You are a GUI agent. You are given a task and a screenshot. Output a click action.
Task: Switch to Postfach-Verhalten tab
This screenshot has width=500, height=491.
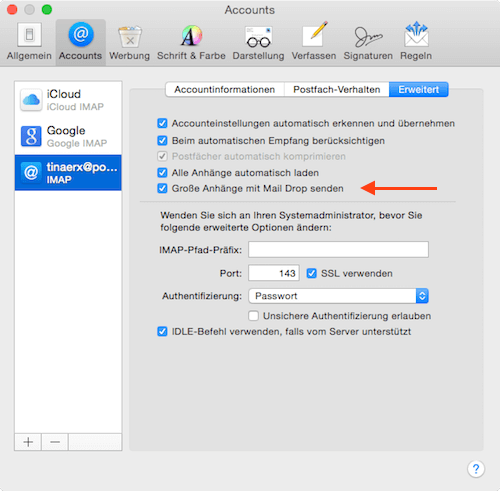[337, 89]
